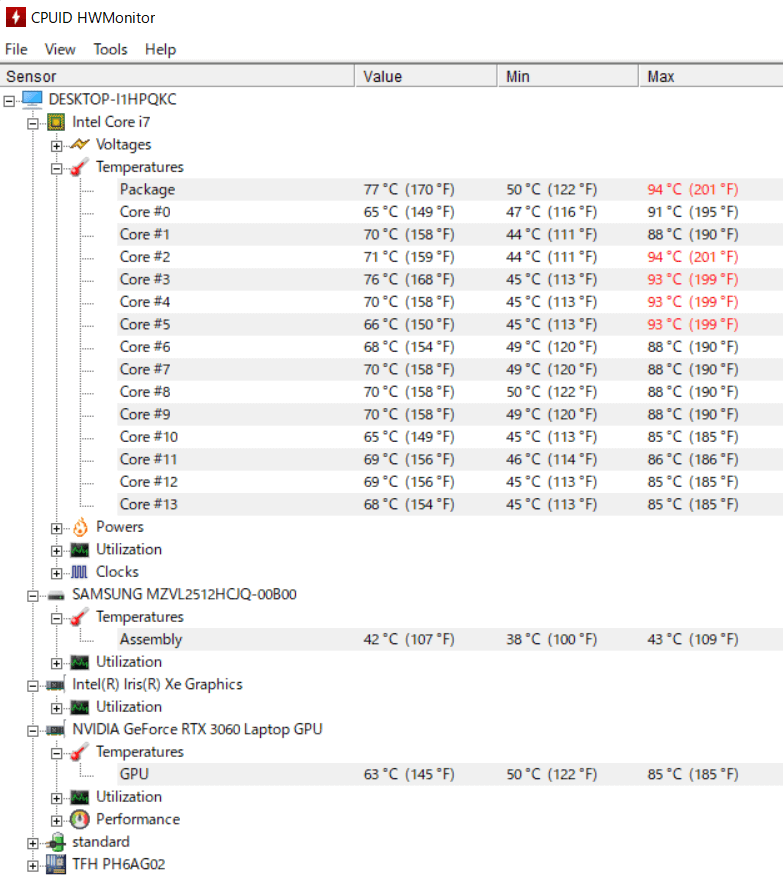The image size is (783, 885).
Task: Collapse the Intel(R) Iris(R) Xe Graphics node
Action: click(33, 686)
